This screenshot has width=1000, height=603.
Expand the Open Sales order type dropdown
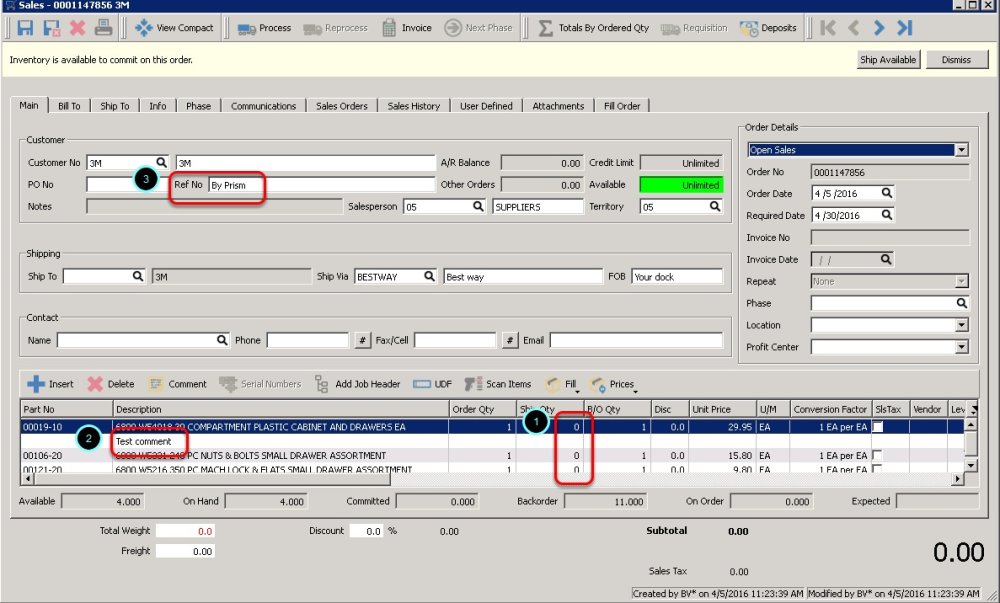click(x=961, y=150)
